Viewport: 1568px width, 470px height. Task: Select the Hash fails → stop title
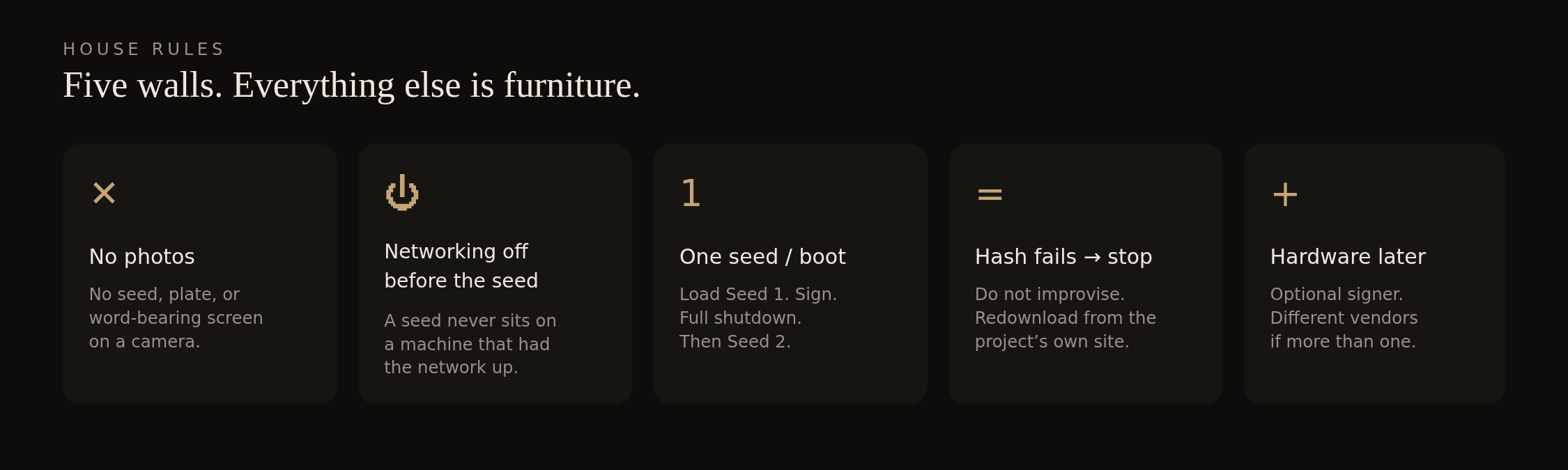point(1063,257)
